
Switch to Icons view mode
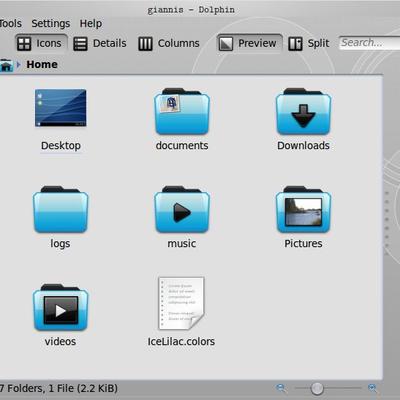(x=41, y=43)
